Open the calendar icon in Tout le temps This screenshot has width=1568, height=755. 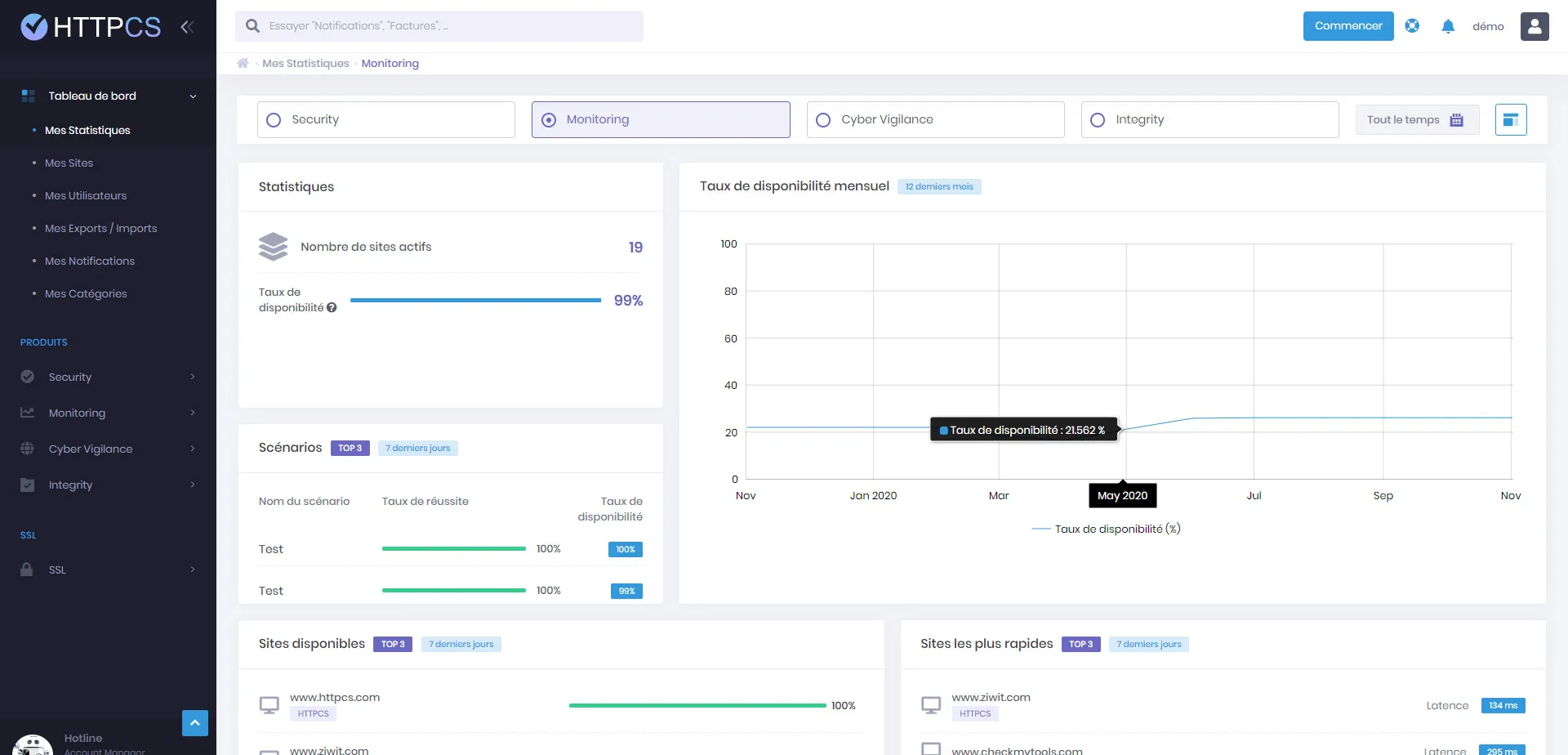pyautogui.click(x=1458, y=119)
